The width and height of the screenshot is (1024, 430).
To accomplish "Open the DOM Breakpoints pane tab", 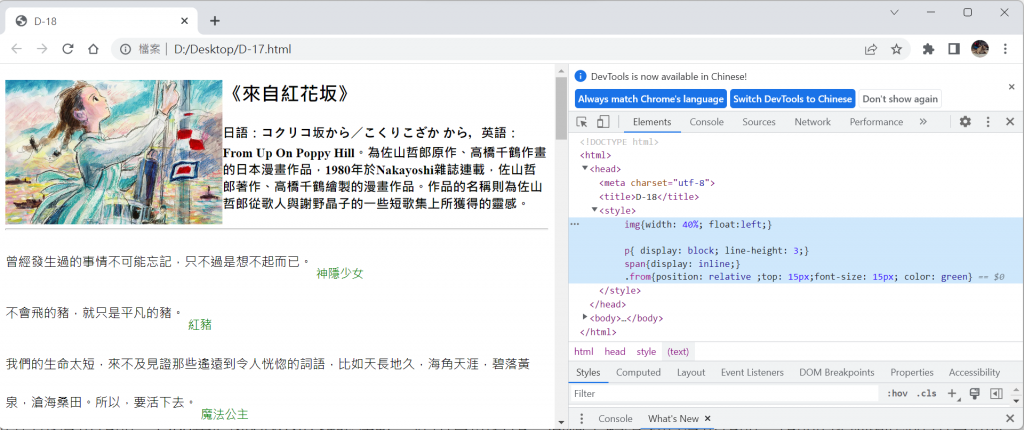I will 837,372.
